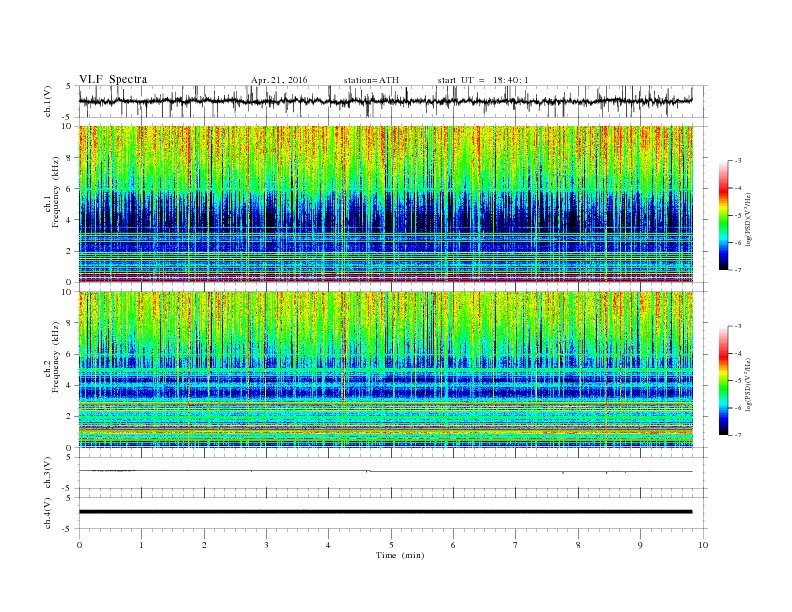Click the ch.2 spectrogram "6" kHz tick label
The height and width of the screenshot is (612, 792).
(69, 354)
